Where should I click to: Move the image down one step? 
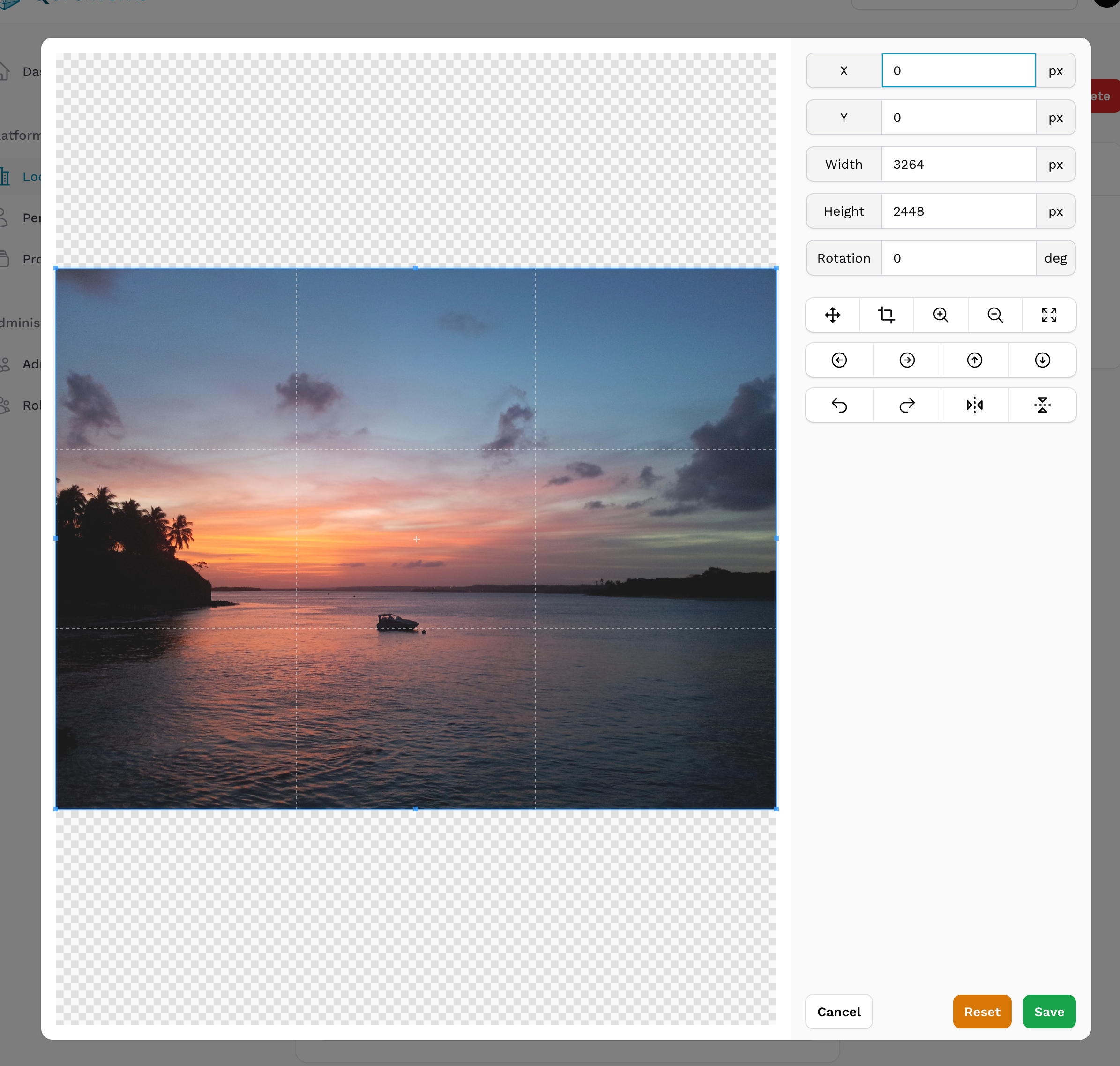1043,360
